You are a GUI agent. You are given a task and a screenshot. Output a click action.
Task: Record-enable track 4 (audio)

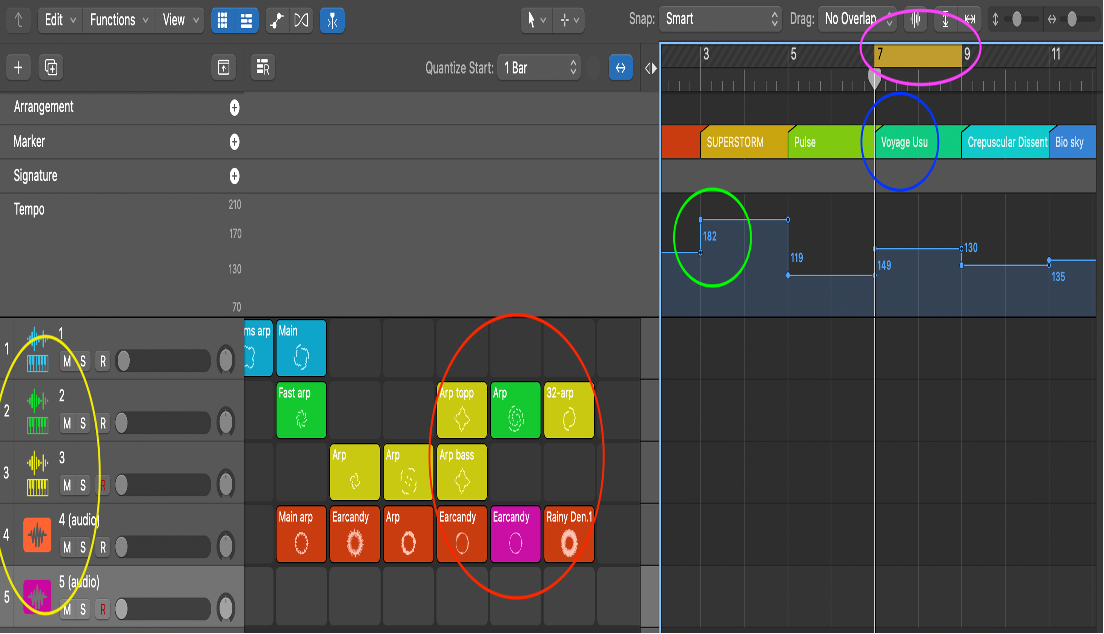coord(102,547)
